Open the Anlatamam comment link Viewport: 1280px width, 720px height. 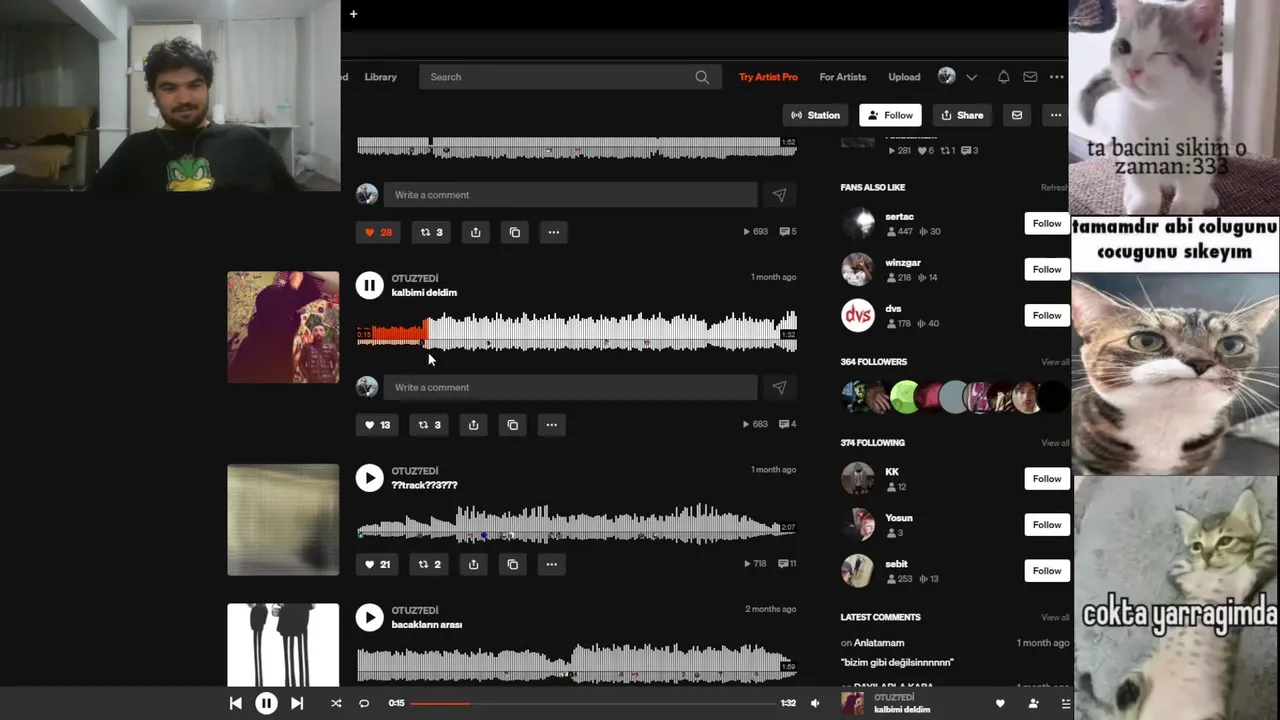pos(879,643)
